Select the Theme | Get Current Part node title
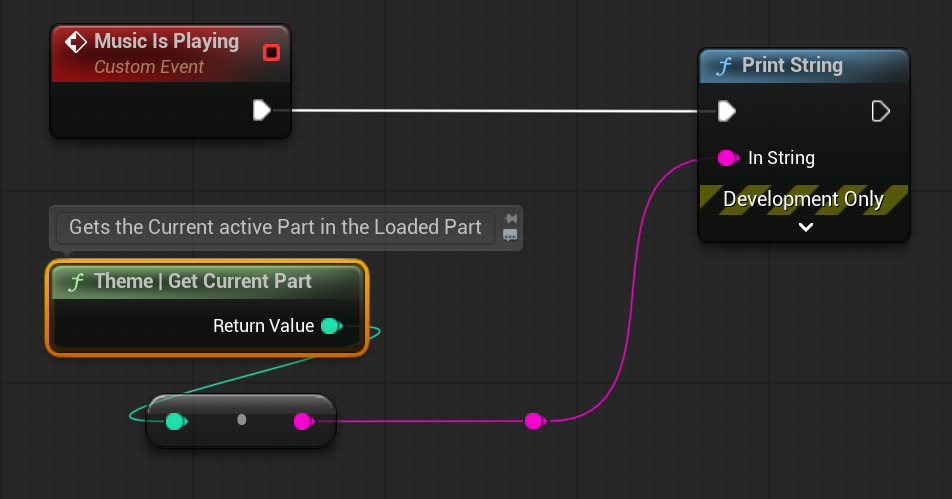The image size is (952, 499). tap(203, 282)
